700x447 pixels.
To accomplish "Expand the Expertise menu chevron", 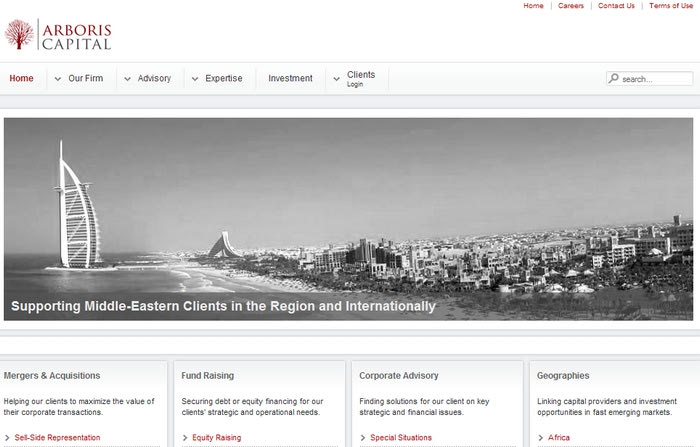I will [x=195, y=79].
